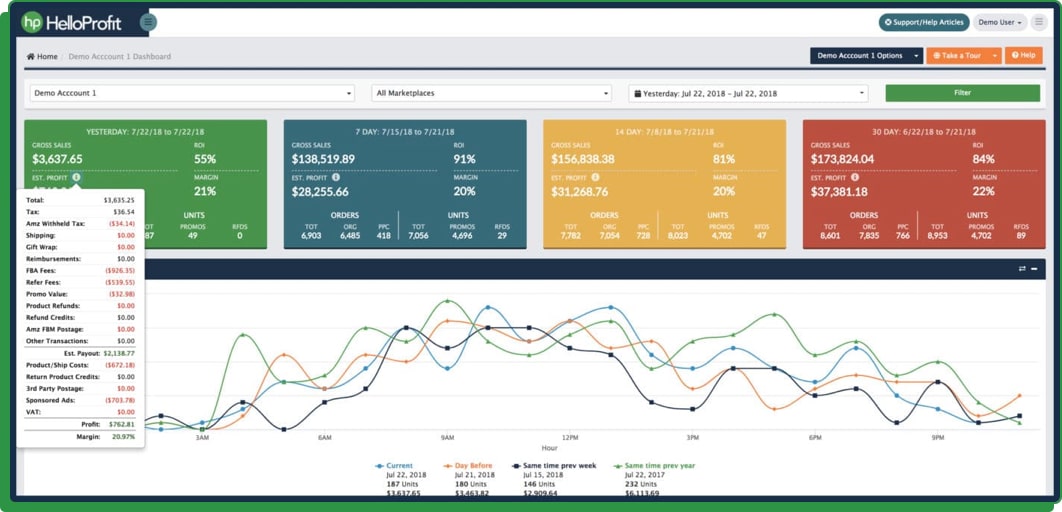Open the gray hamburger menu beside Demo User
1062x512 pixels.
(1039, 22)
